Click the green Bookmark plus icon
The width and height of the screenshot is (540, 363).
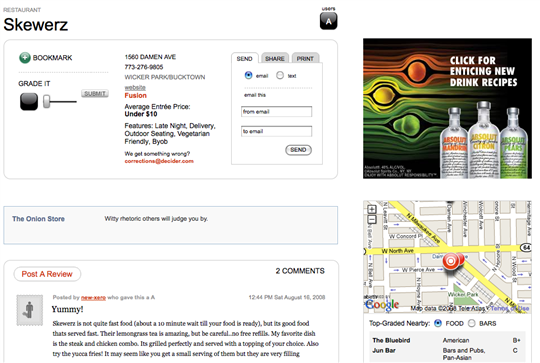[25, 58]
